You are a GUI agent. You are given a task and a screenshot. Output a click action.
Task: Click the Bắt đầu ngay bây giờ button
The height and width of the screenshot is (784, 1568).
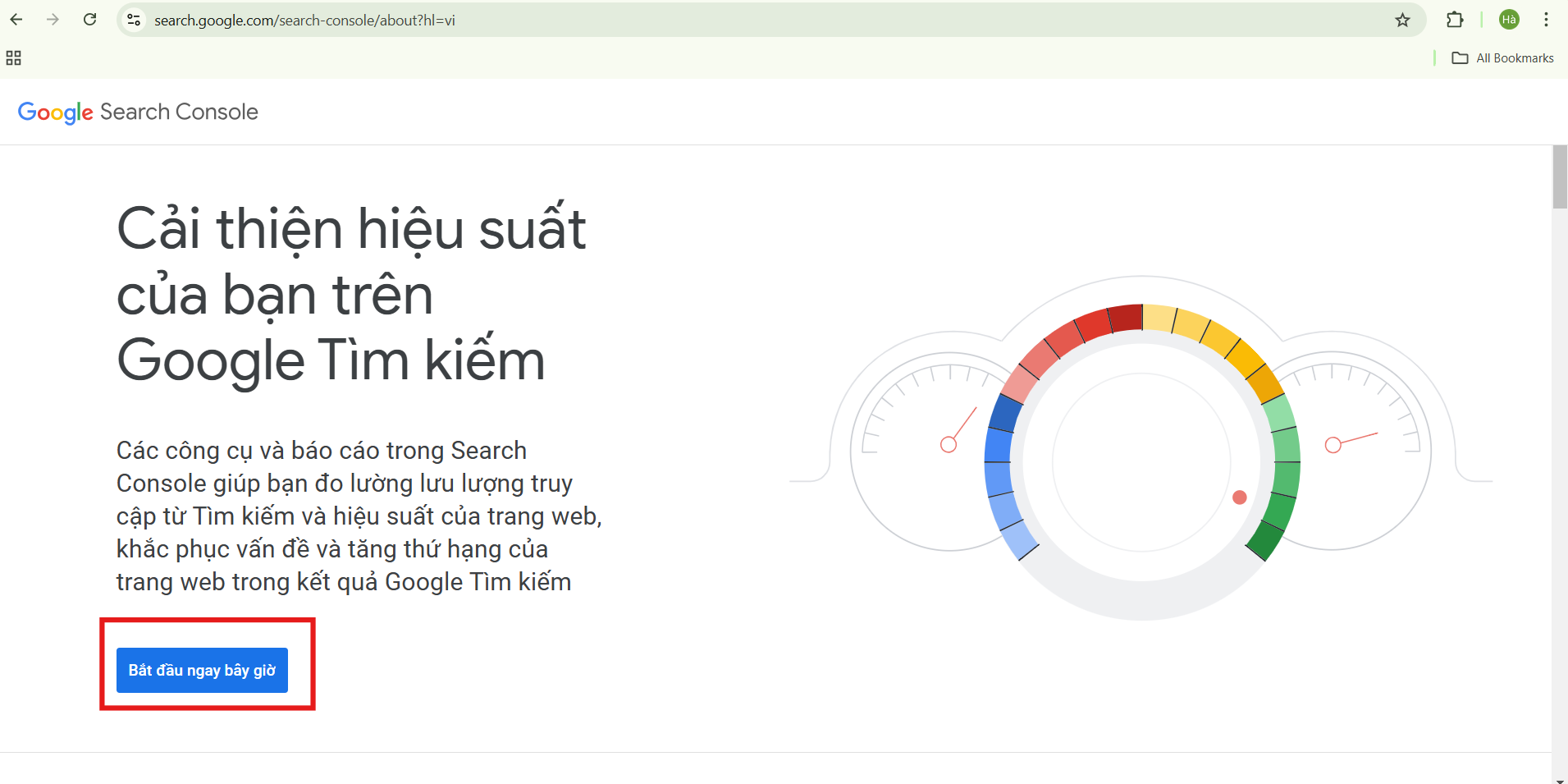[202, 670]
